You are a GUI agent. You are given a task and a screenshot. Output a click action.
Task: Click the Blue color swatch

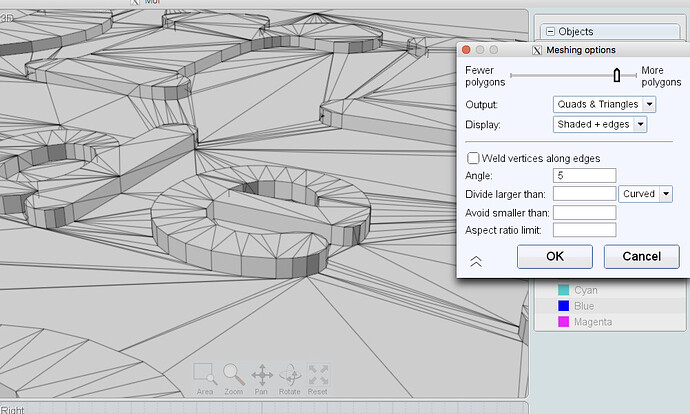[564, 306]
